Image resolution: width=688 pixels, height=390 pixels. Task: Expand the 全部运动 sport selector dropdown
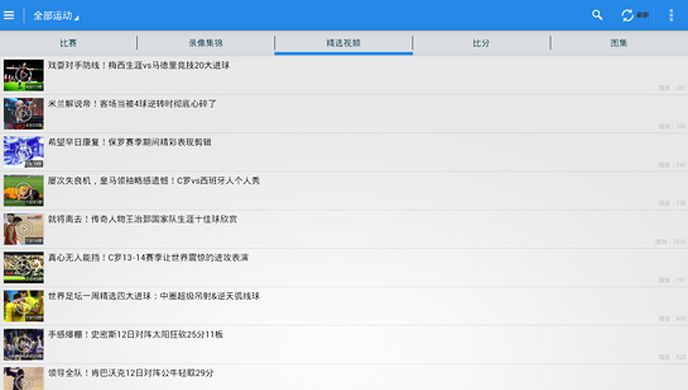coord(56,16)
